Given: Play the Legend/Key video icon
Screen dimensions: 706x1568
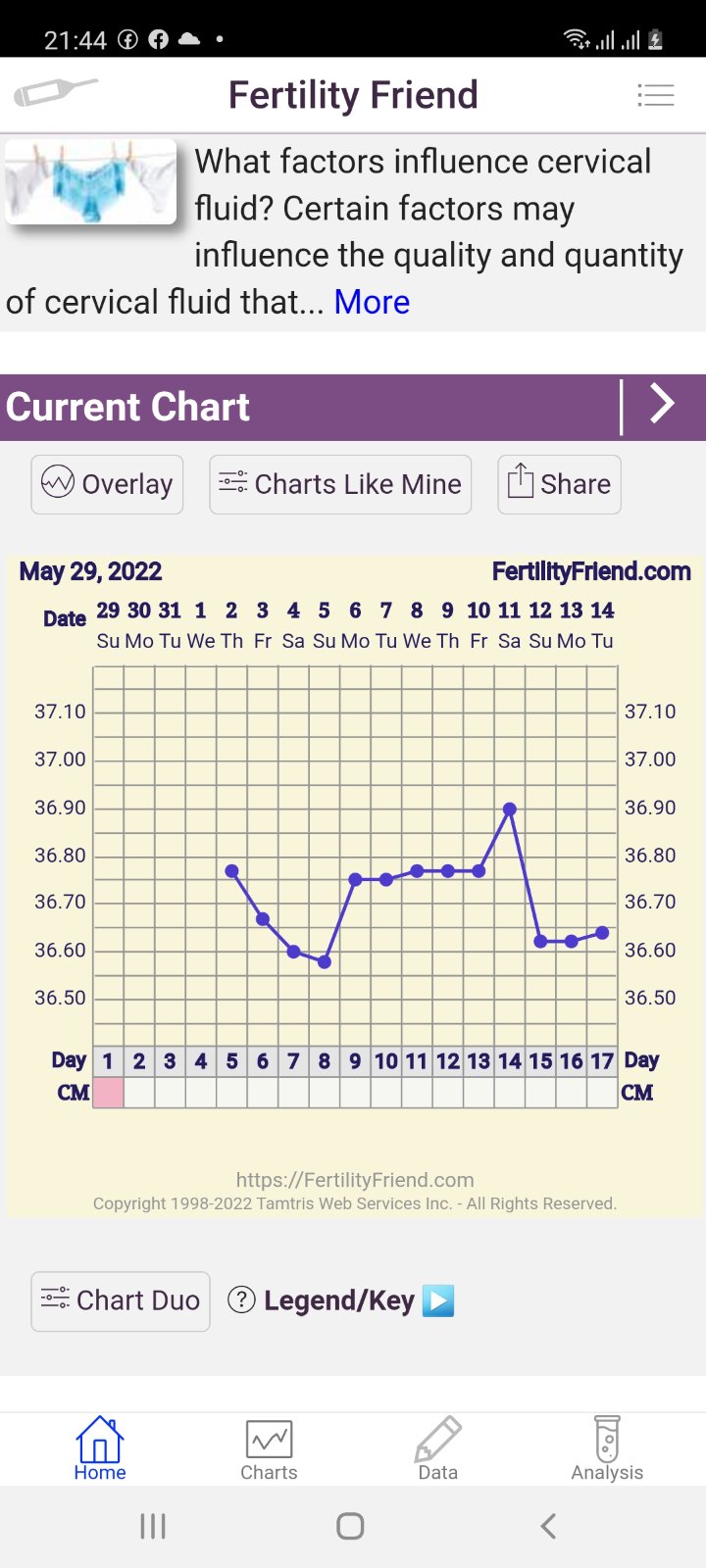Looking at the screenshot, I should tap(438, 1300).
